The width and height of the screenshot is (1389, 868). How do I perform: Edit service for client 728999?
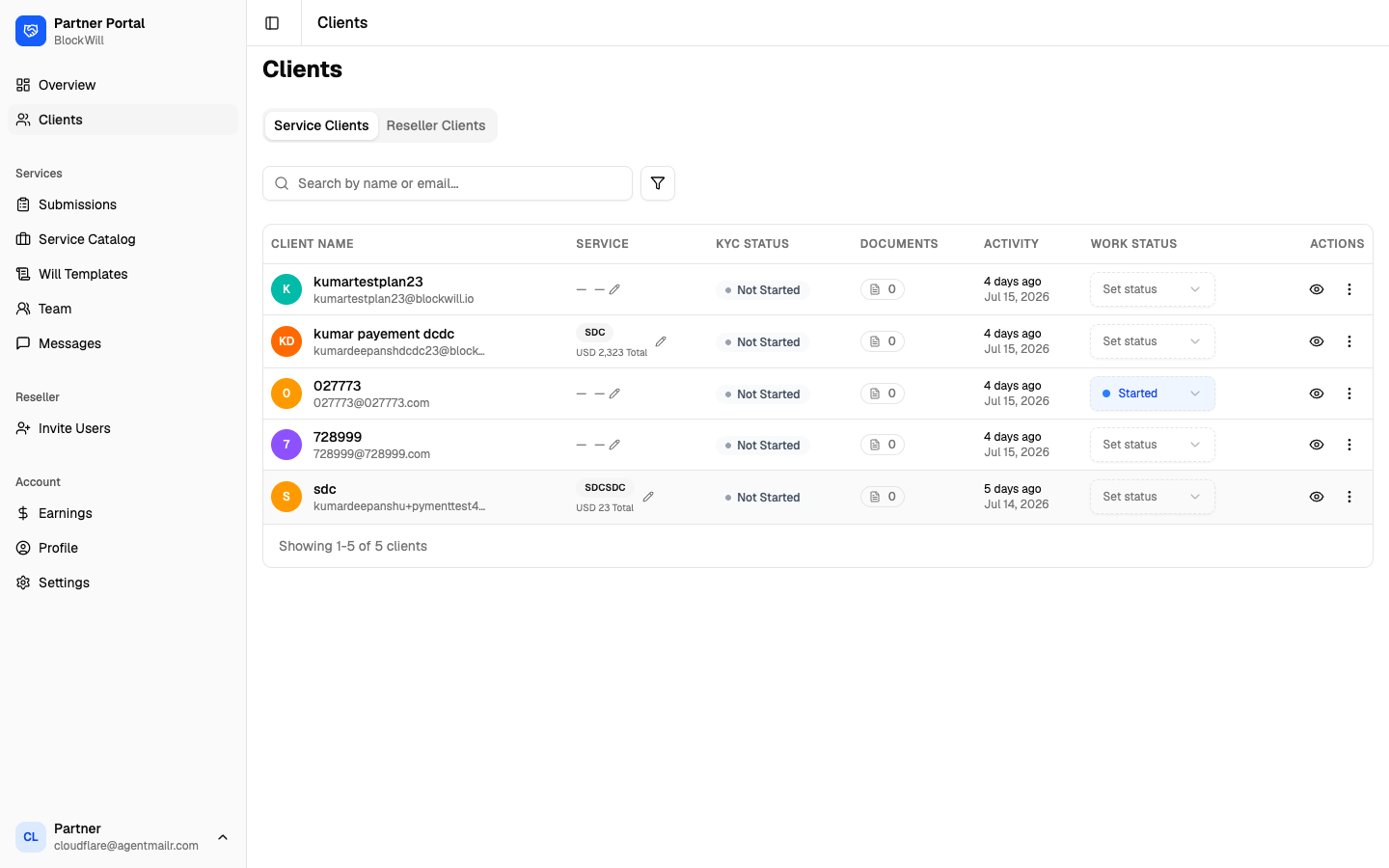pos(614,445)
